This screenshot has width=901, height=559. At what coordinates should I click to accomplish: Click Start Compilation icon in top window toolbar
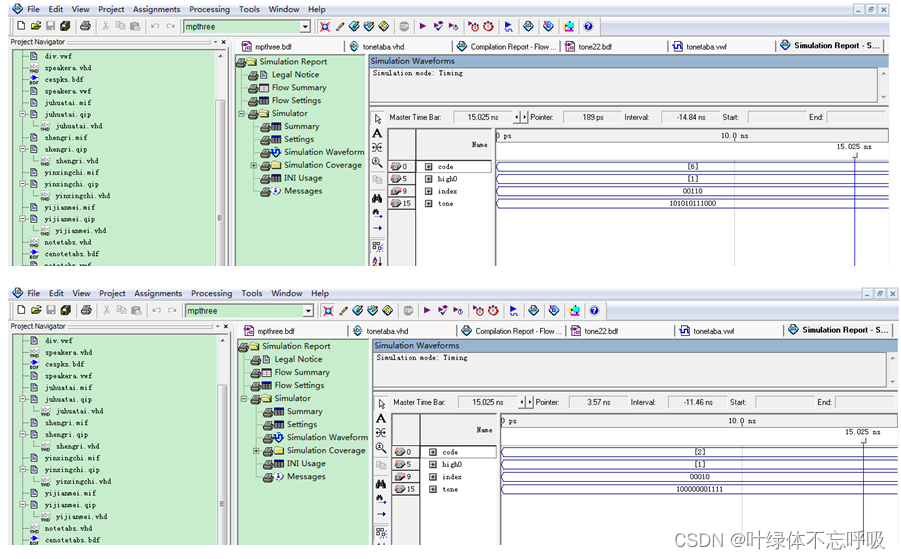pyautogui.click(x=423, y=26)
